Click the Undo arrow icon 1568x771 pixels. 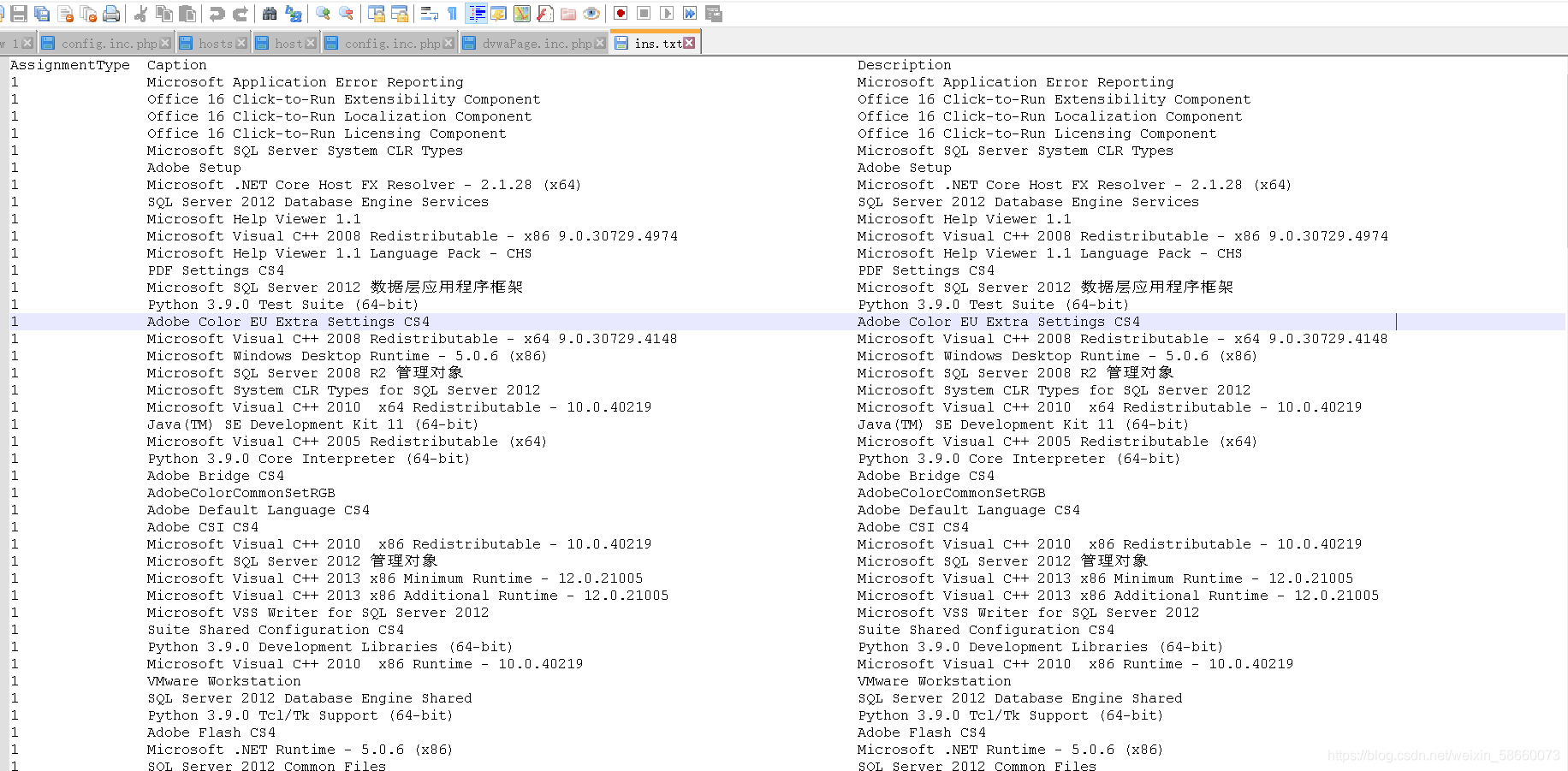pos(217,14)
